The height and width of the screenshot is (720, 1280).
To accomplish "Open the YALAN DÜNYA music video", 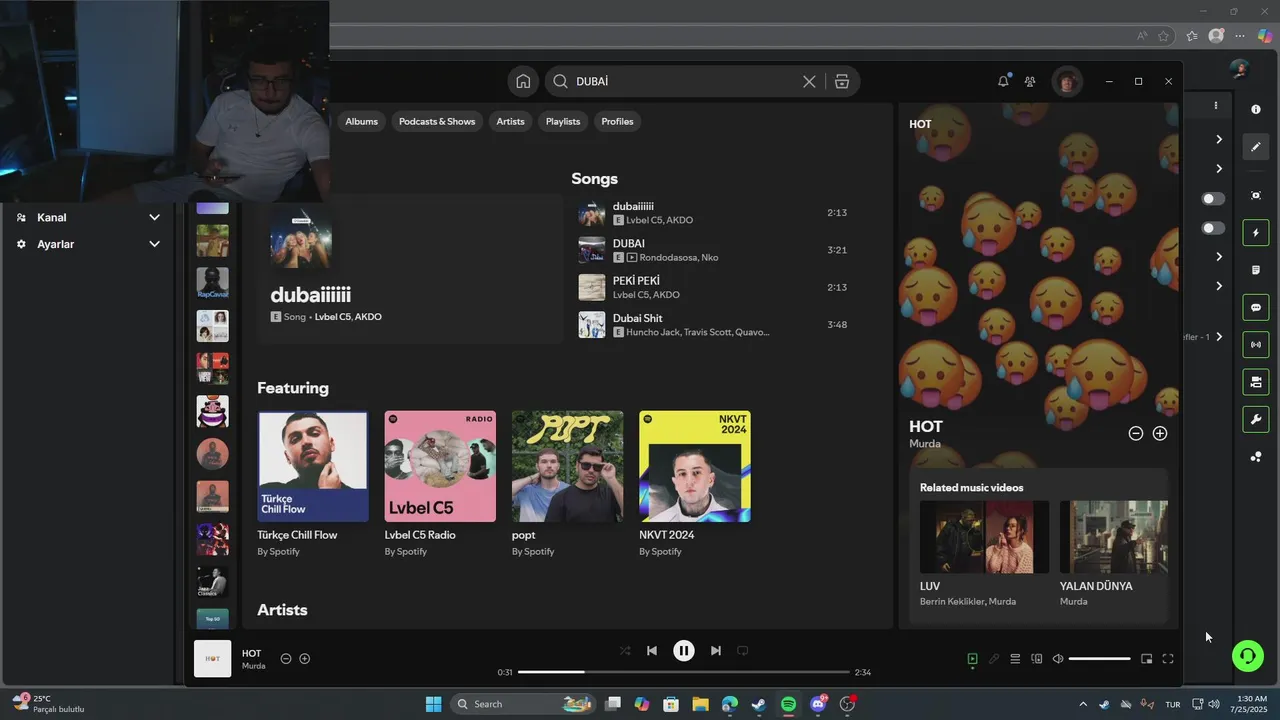I will pyautogui.click(x=1114, y=554).
